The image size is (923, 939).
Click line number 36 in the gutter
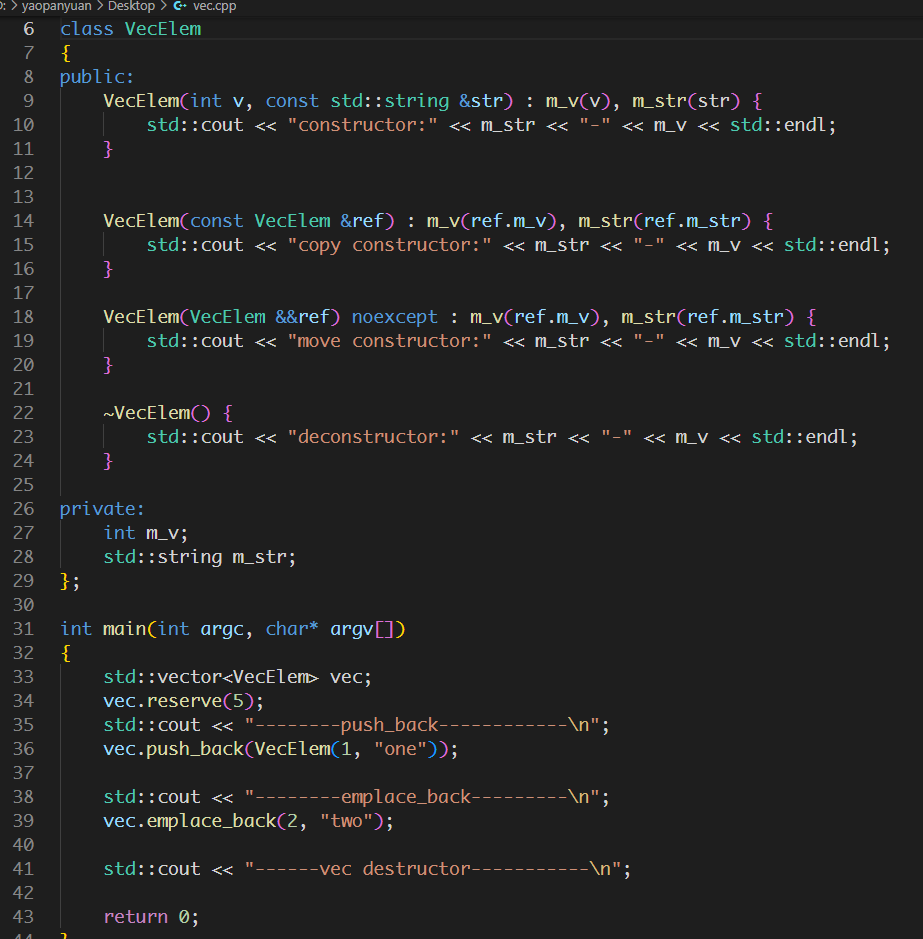click(x=23, y=749)
